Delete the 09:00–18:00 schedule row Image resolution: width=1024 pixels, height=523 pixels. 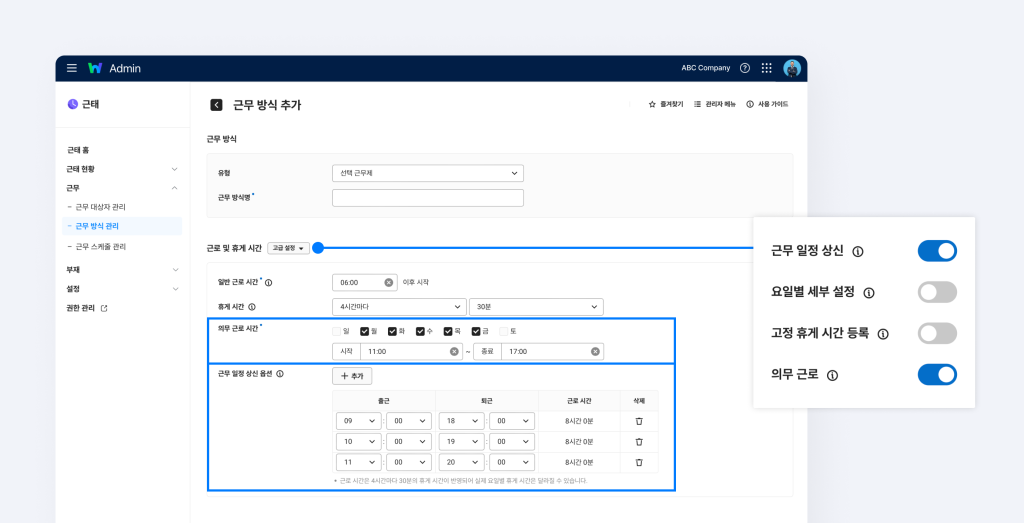click(x=639, y=421)
